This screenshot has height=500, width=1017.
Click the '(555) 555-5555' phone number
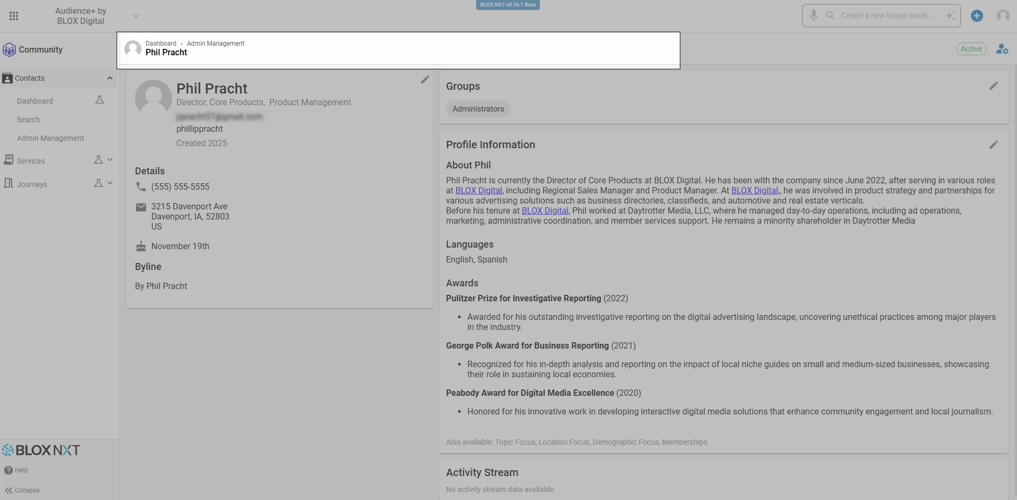(x=180, y=187)
